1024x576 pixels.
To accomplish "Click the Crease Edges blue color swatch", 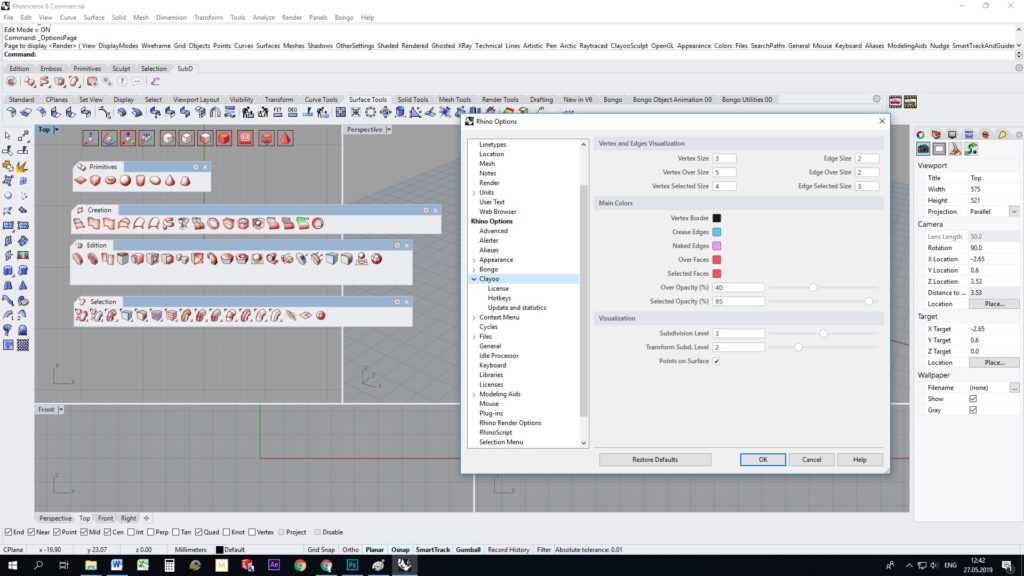I will (716, 232).
